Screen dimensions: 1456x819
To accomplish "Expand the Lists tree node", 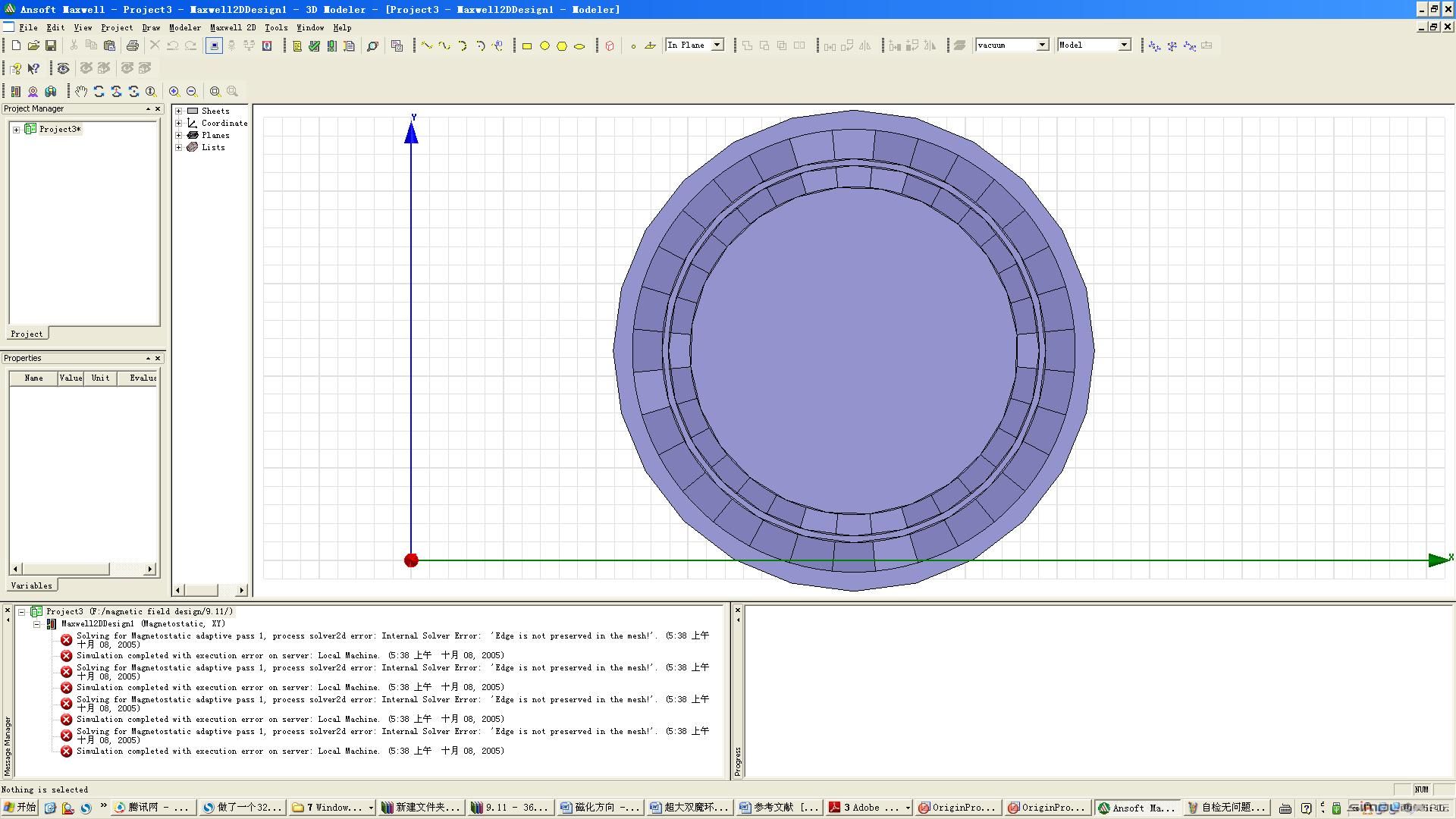I will (x=179, y=147).
